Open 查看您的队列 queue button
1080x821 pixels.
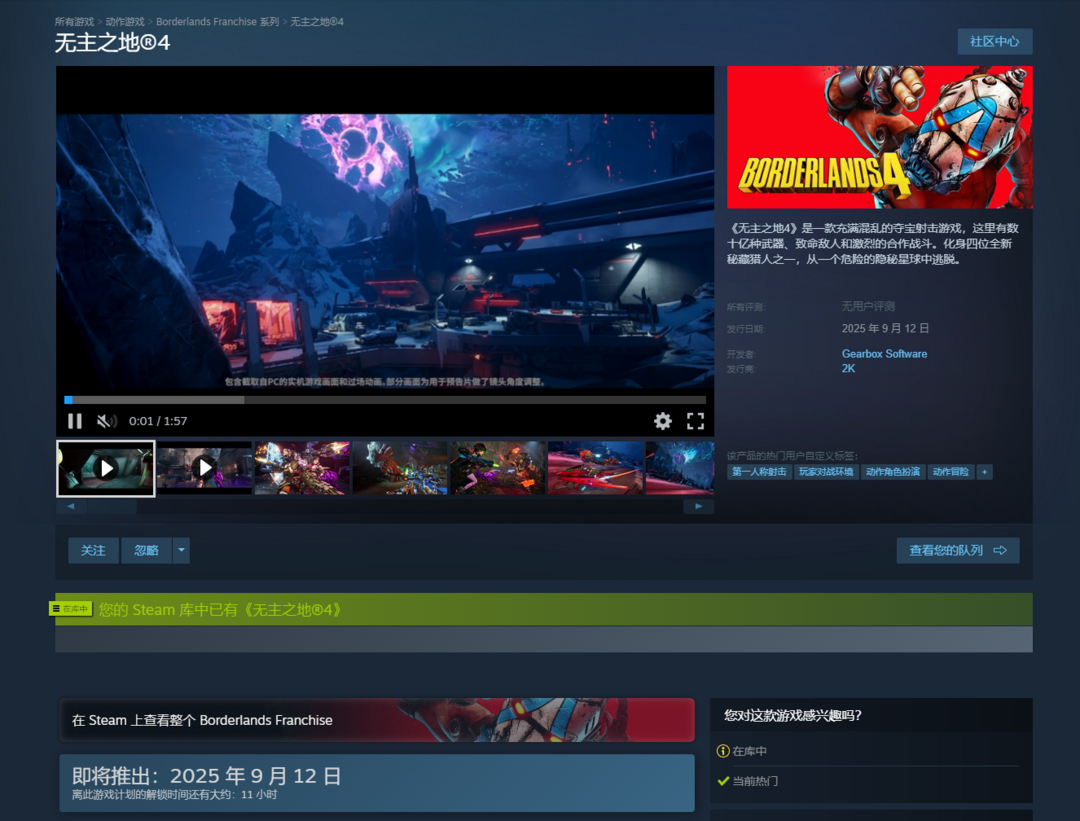tap(957, 551)
